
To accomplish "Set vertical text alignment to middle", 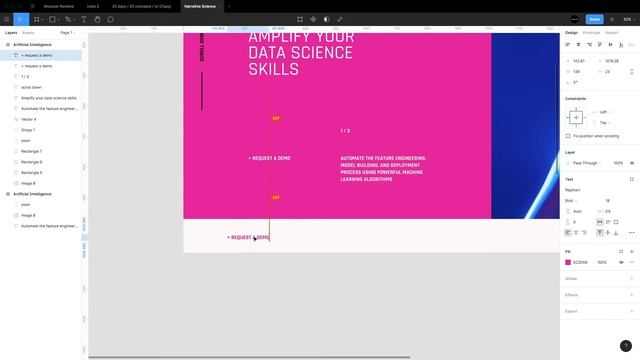I will [x=608, y=233].
